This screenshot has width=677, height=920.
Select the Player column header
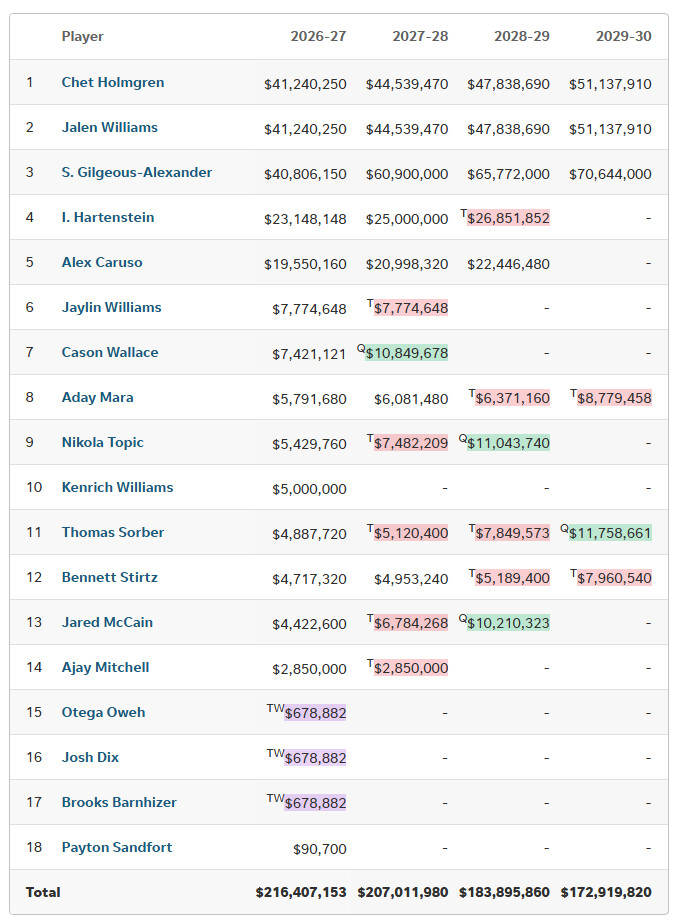(82, 36)
